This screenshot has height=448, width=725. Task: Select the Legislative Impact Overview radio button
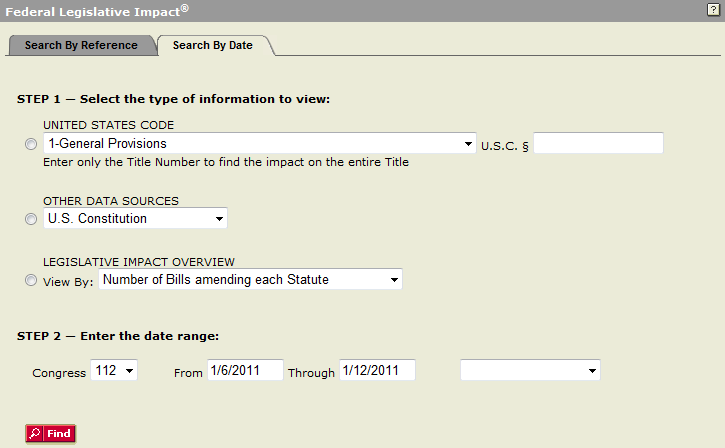point(31,280)
